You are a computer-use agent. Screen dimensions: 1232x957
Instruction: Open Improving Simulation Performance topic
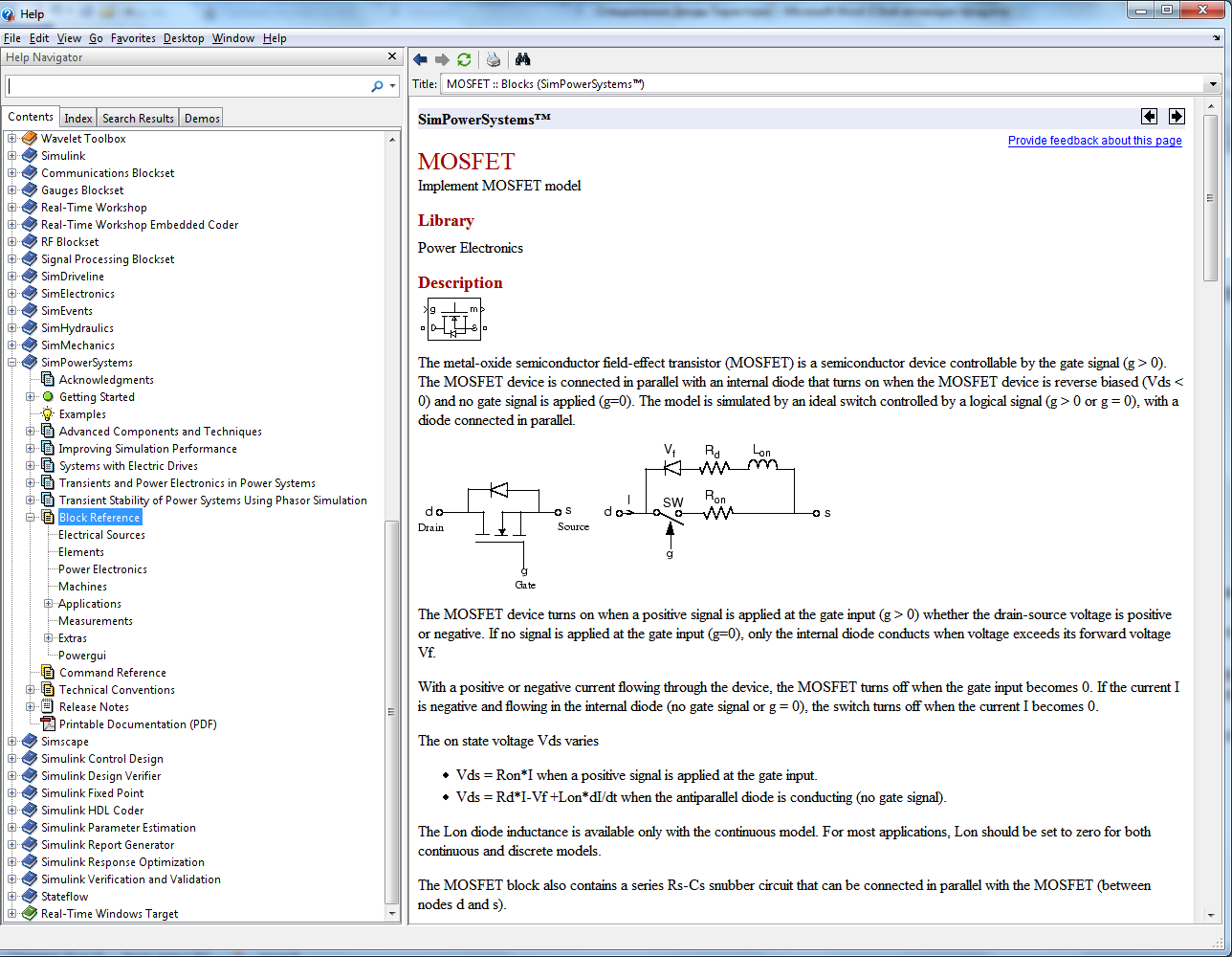click(x=148, y=449)
